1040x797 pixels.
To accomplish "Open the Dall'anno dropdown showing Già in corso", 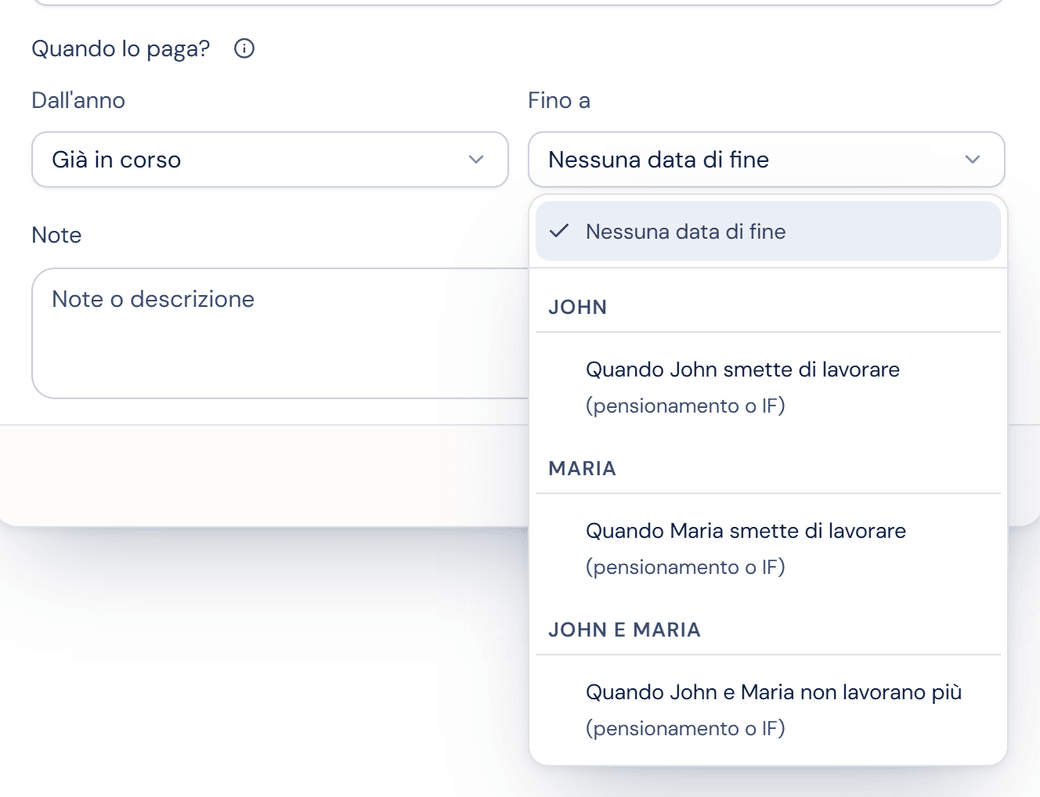I will (x=270, y=159).
